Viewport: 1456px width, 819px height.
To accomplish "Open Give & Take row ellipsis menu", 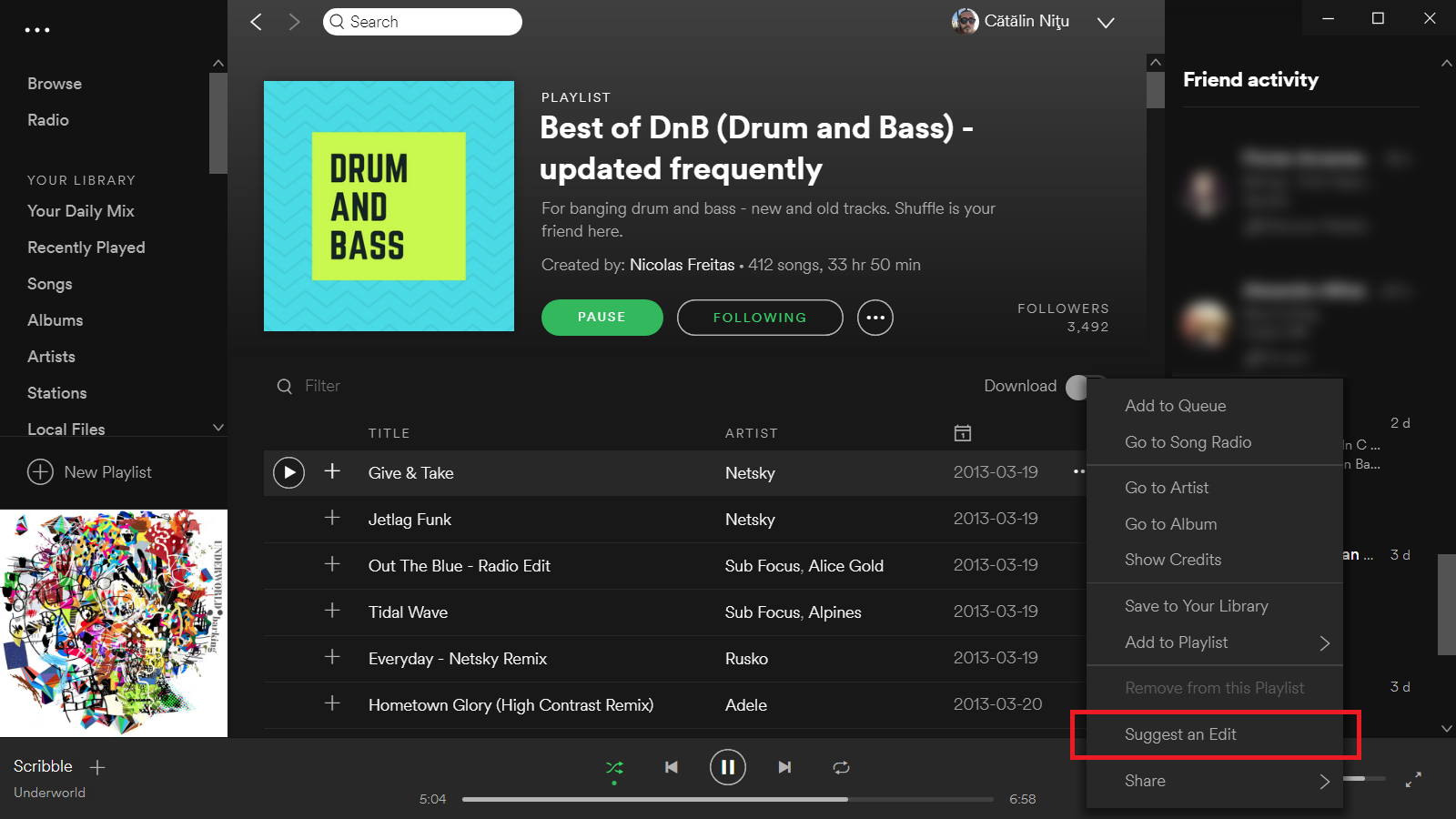I will (x=1078, y=471).
